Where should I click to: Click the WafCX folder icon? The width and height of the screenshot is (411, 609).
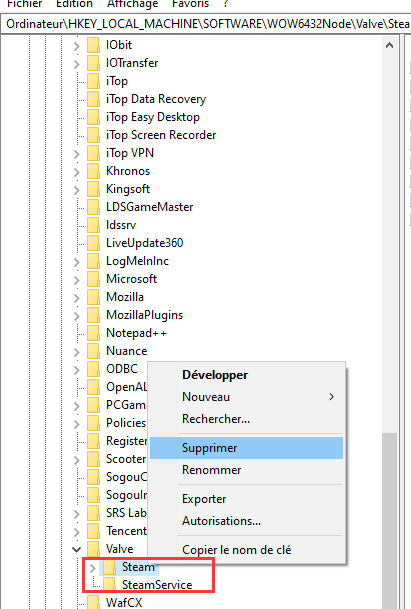[x=93, y=602]
